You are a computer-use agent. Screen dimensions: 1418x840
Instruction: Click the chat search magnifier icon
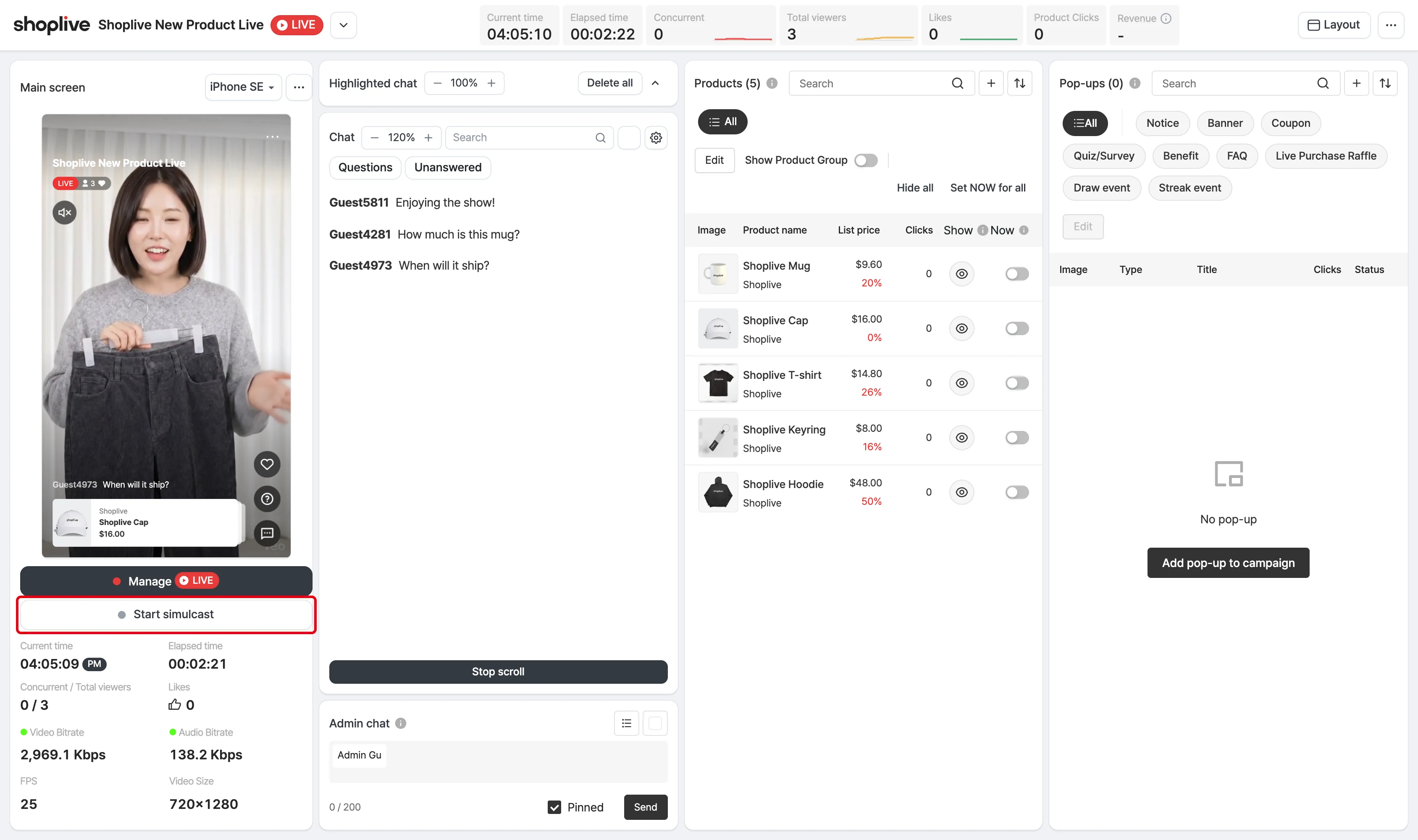coord(601,137)
